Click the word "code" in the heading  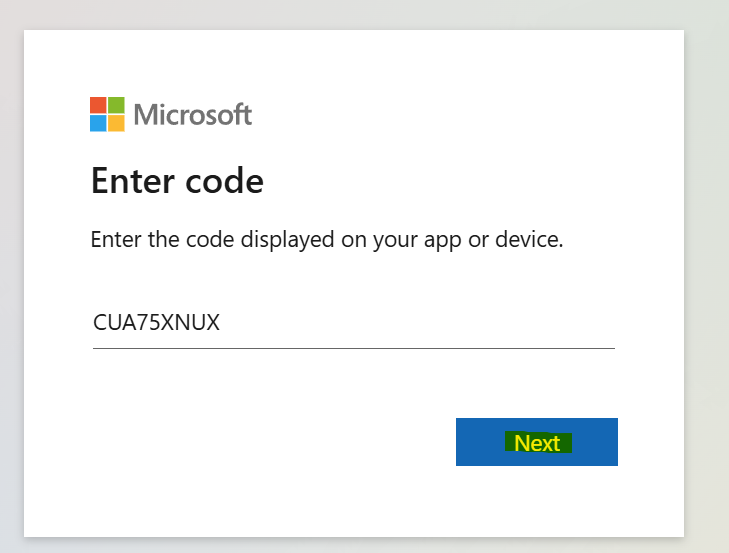click(x=225, y=181)
